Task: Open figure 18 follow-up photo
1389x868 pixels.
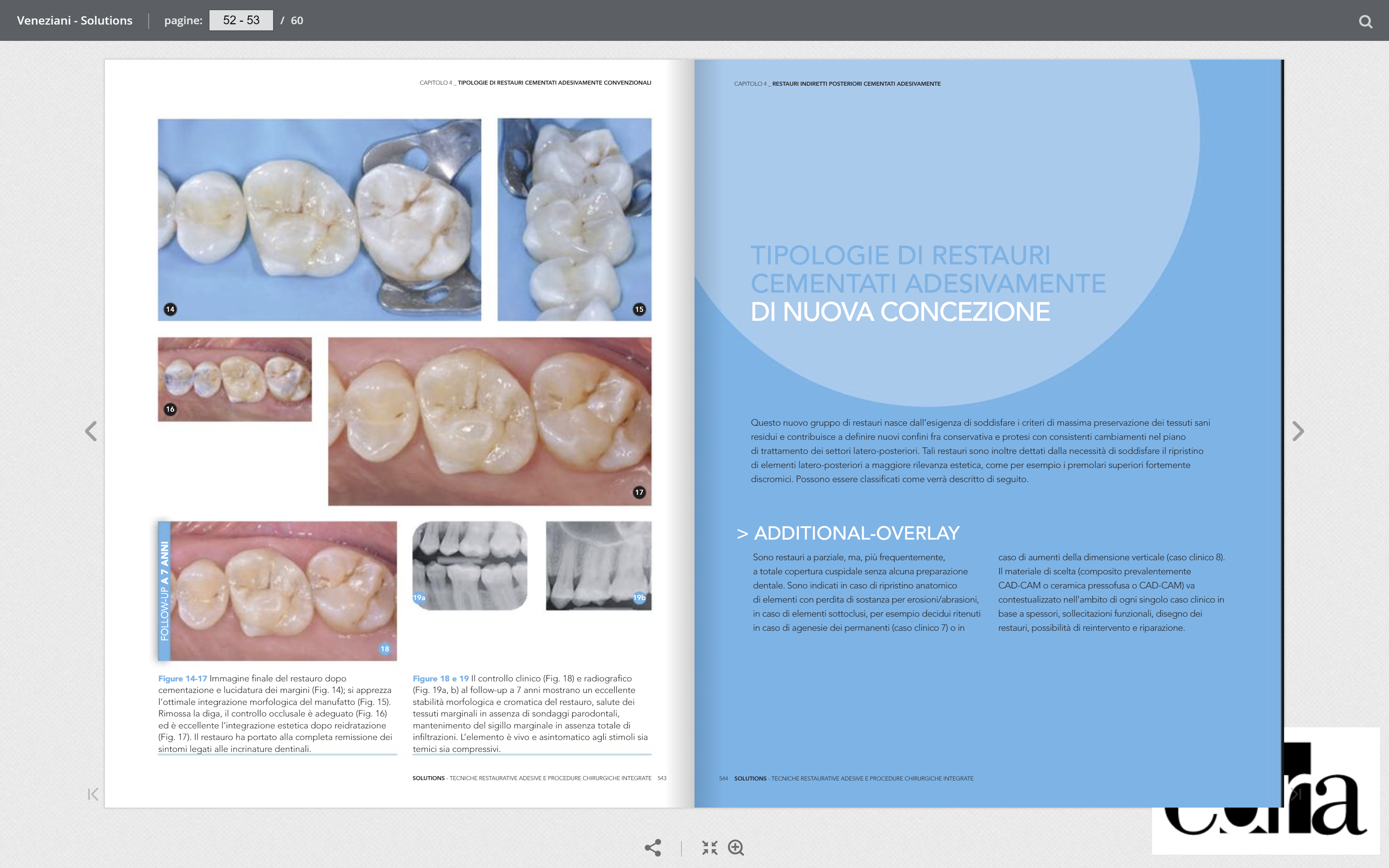Action: click(284, 591)
